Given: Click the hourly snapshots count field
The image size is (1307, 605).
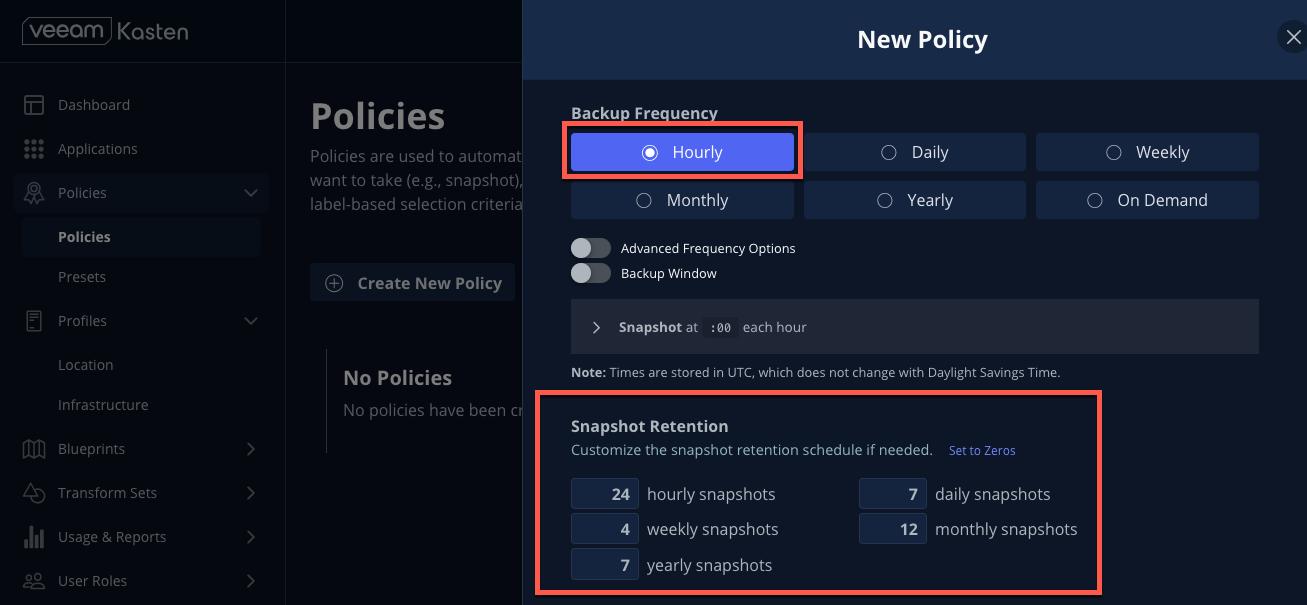Looking at the screenshot, I should click(605, 494).
